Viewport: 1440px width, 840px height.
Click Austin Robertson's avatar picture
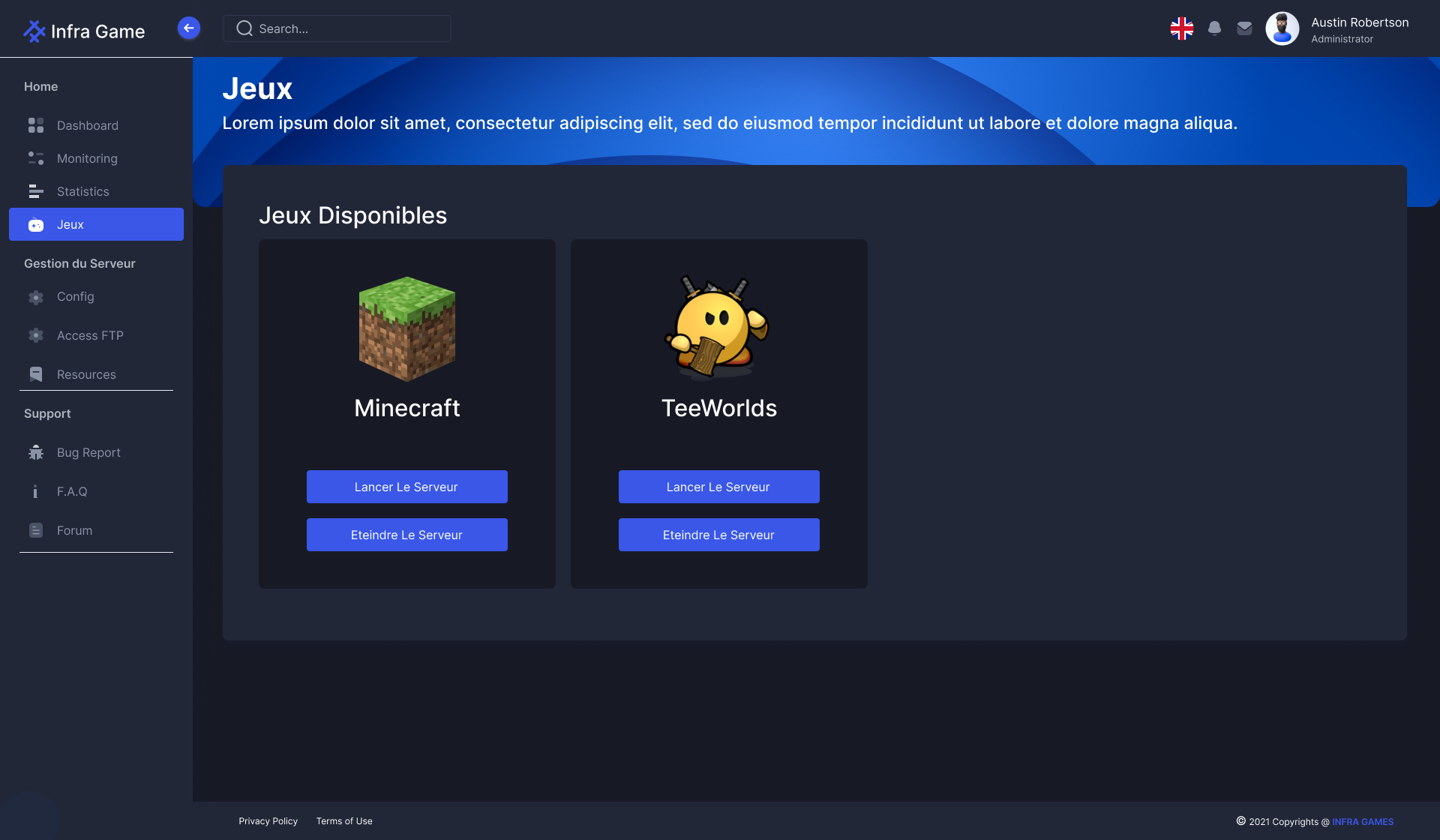click(1282, 28)
